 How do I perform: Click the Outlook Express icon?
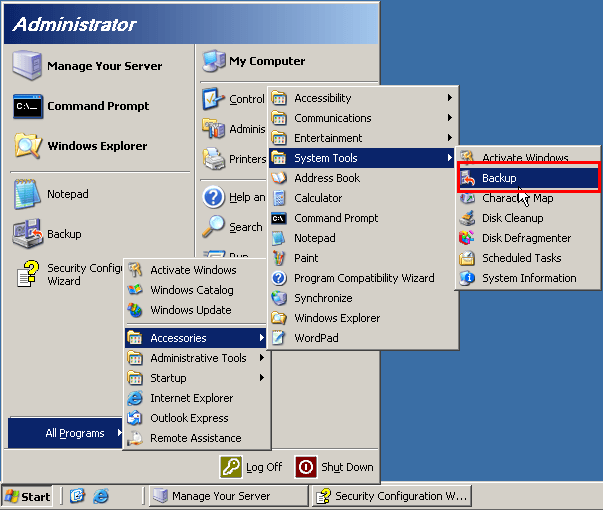[x=135, y=418]
